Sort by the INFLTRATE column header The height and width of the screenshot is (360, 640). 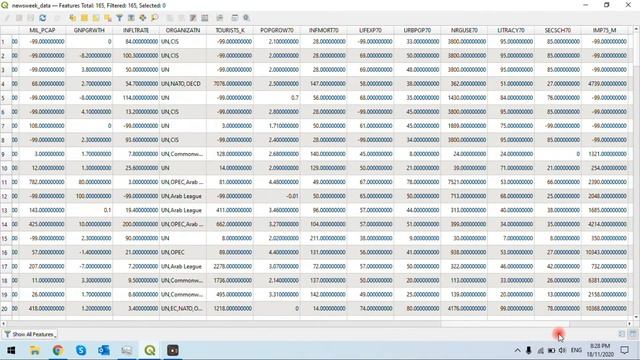[136, 30]
